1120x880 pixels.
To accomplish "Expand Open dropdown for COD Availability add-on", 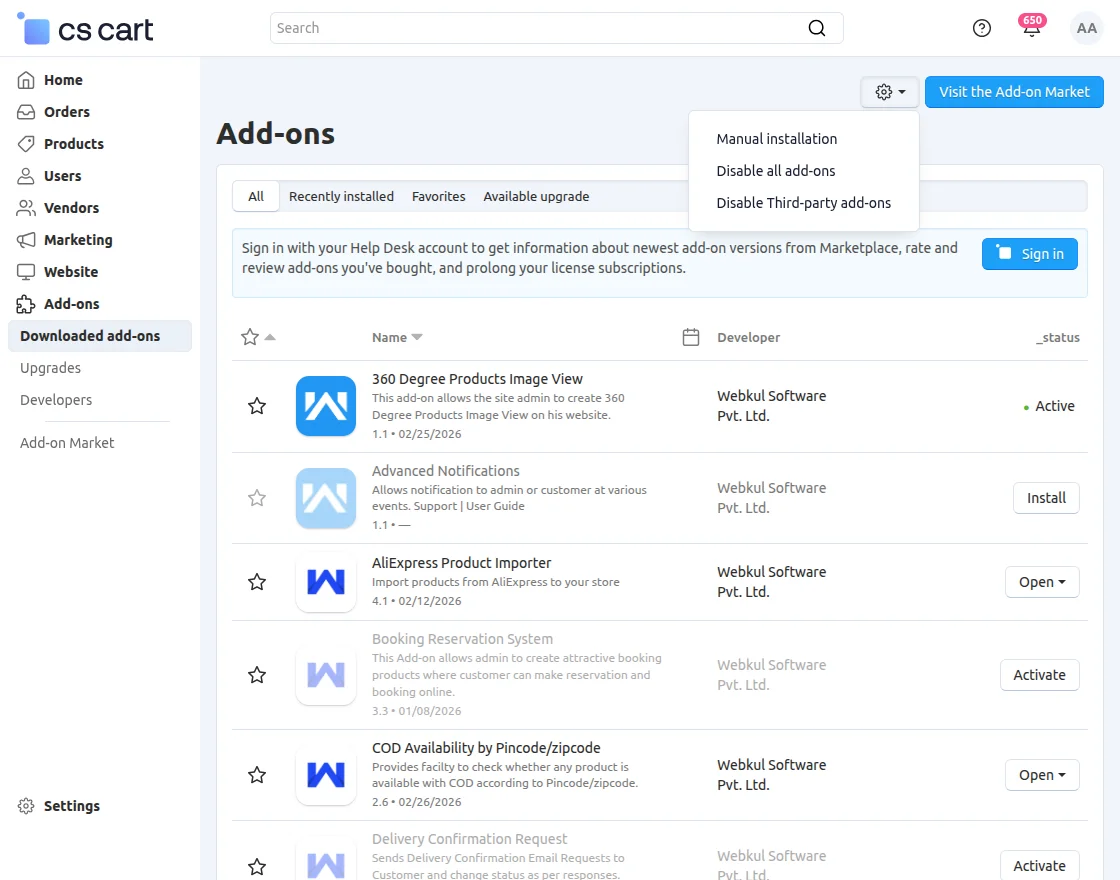I will pyautogui.click(x=1041, y=775).
